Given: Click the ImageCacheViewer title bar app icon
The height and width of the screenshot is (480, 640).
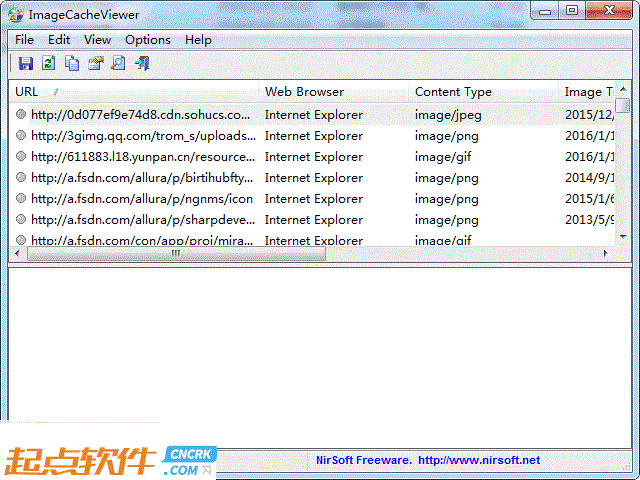Looking at the screenshot, I should point(16,15).
